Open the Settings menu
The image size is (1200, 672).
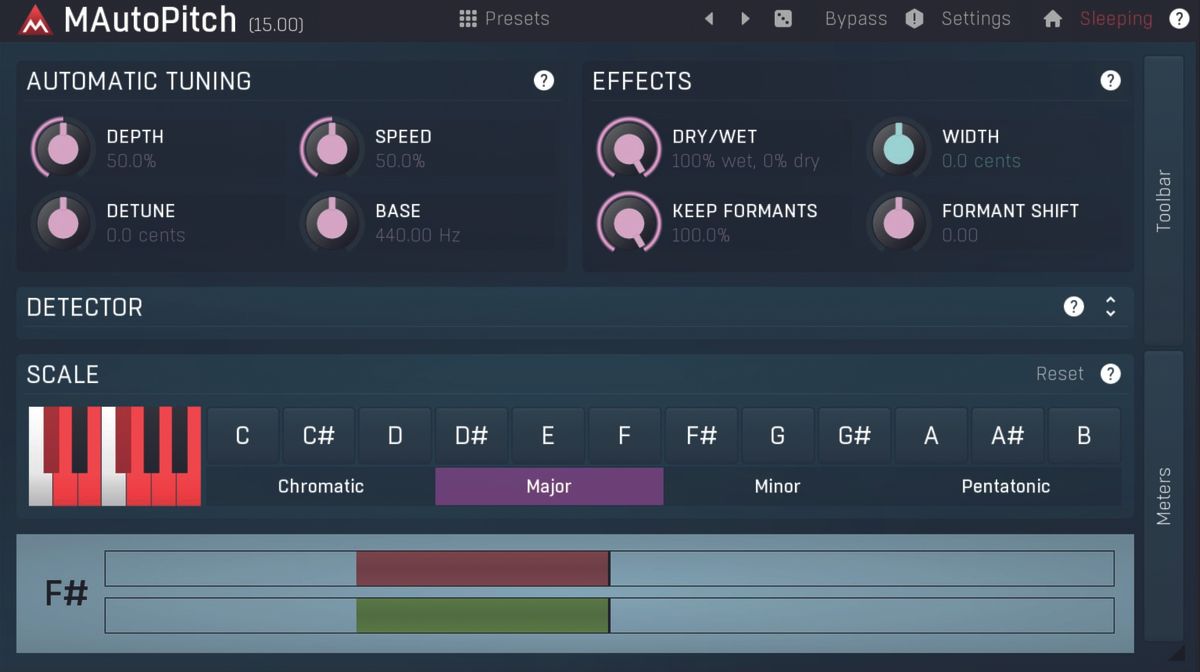point(975,18)
